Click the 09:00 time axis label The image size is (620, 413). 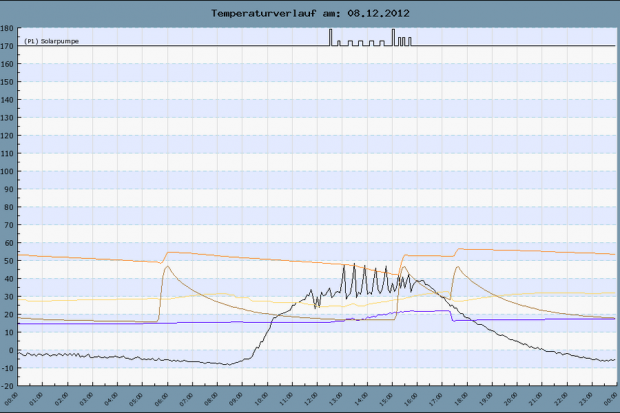236,399
